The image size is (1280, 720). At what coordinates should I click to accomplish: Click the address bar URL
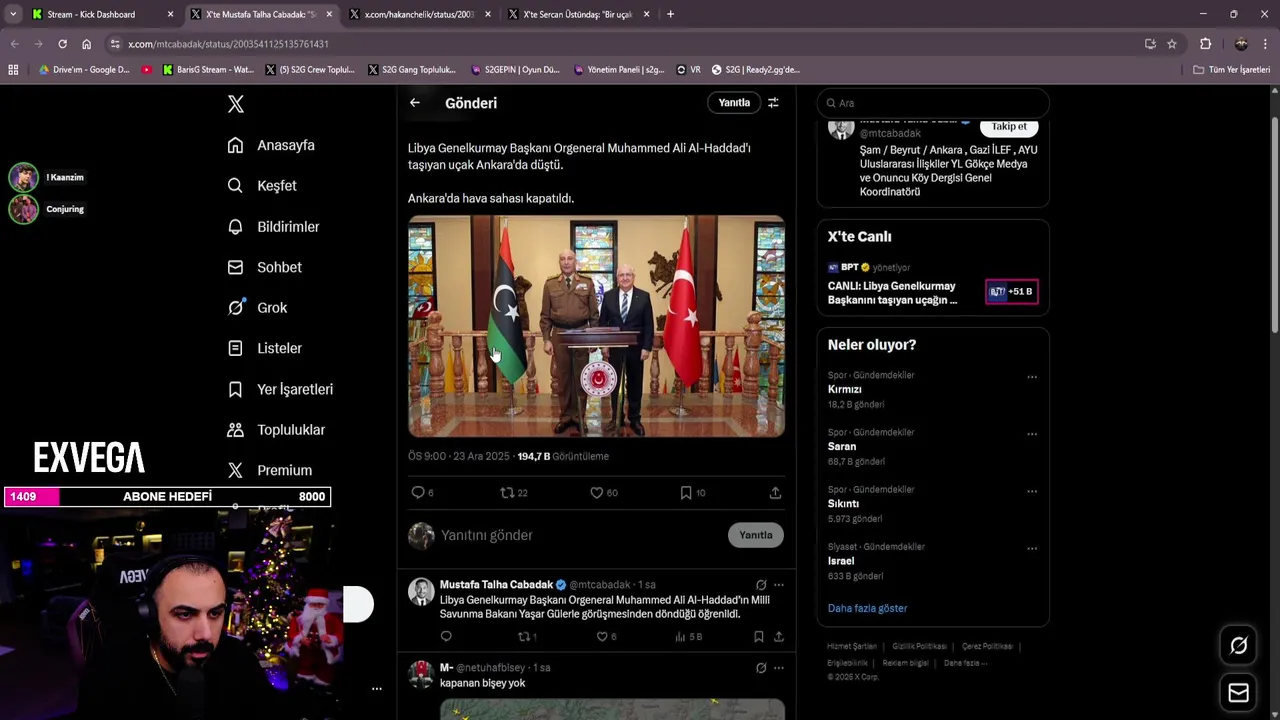point(229,44)
